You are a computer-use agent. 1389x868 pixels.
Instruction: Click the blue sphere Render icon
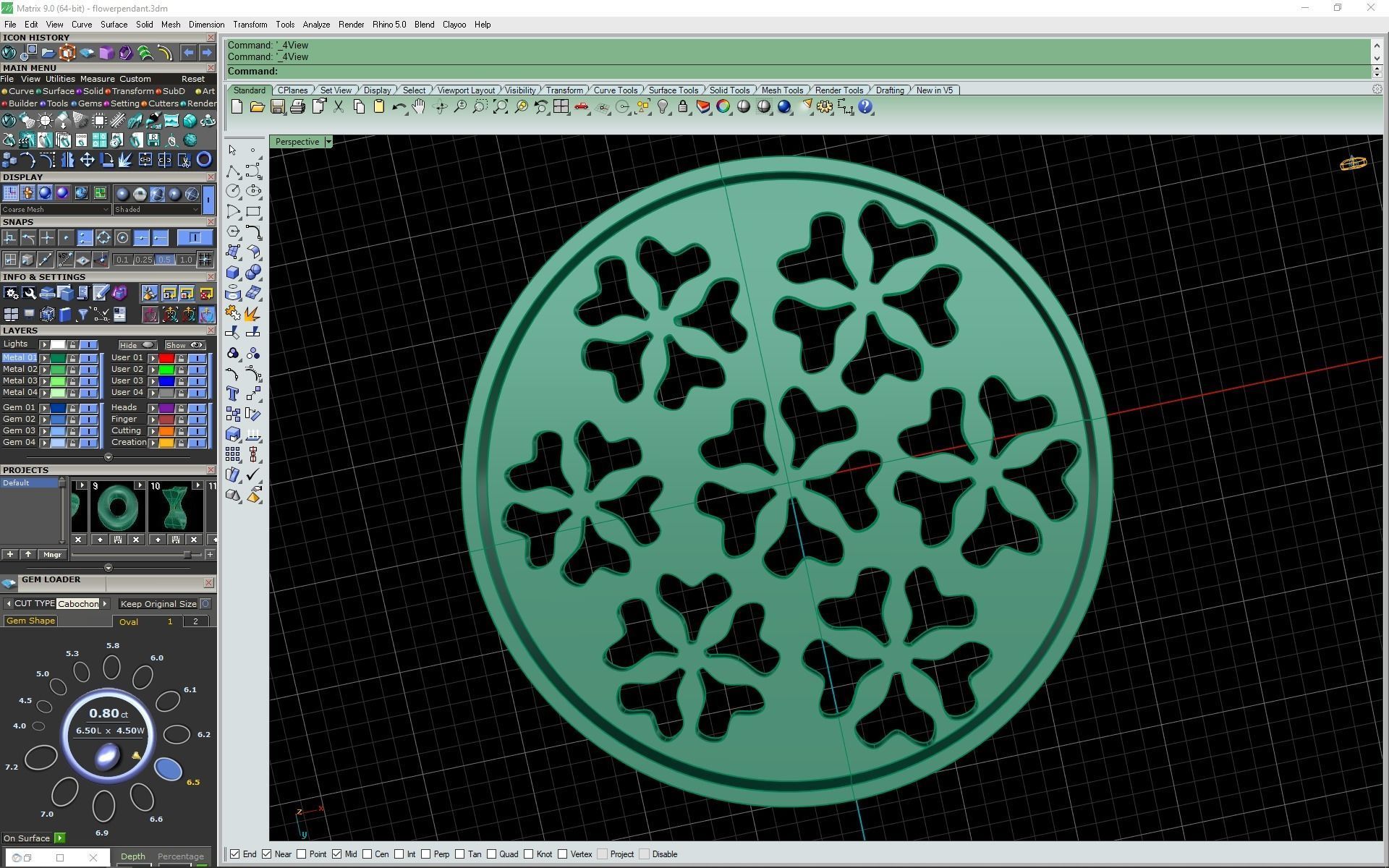tap(783, 107)
